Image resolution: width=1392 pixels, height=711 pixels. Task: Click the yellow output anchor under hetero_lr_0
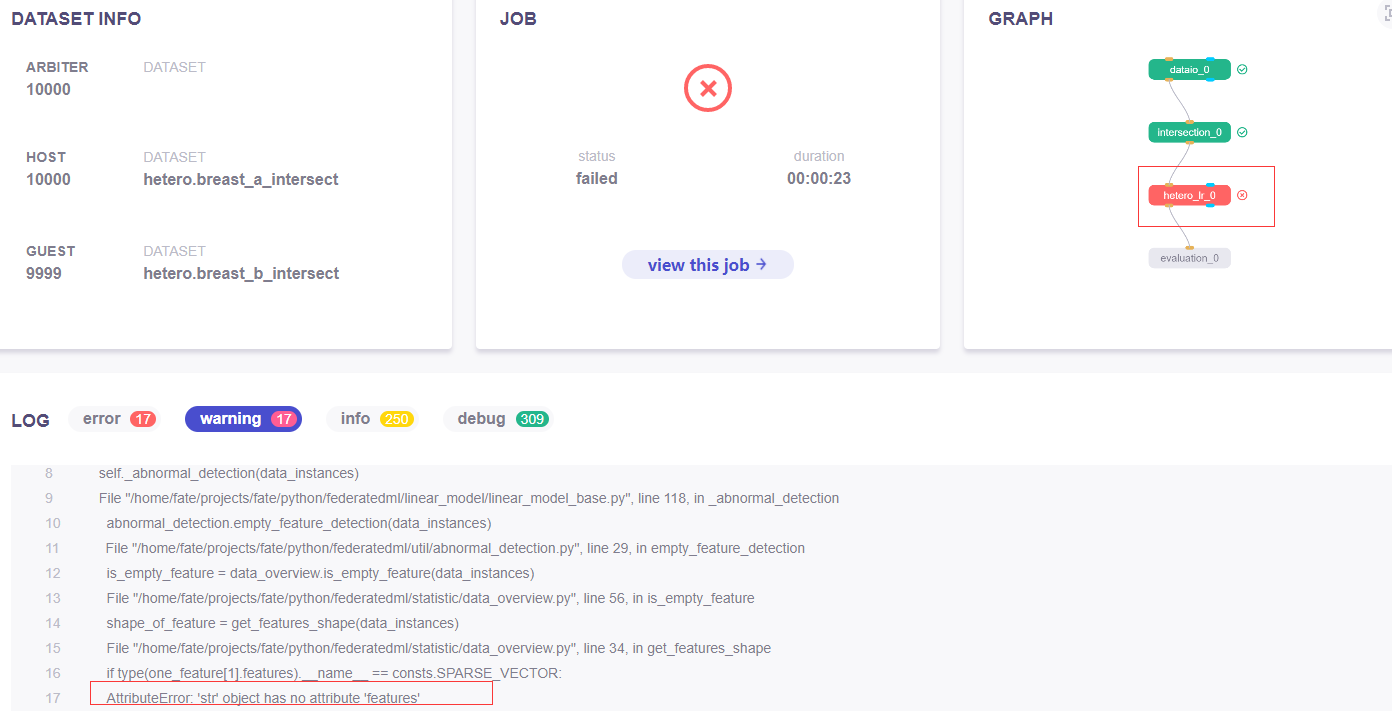point(1168,206)
